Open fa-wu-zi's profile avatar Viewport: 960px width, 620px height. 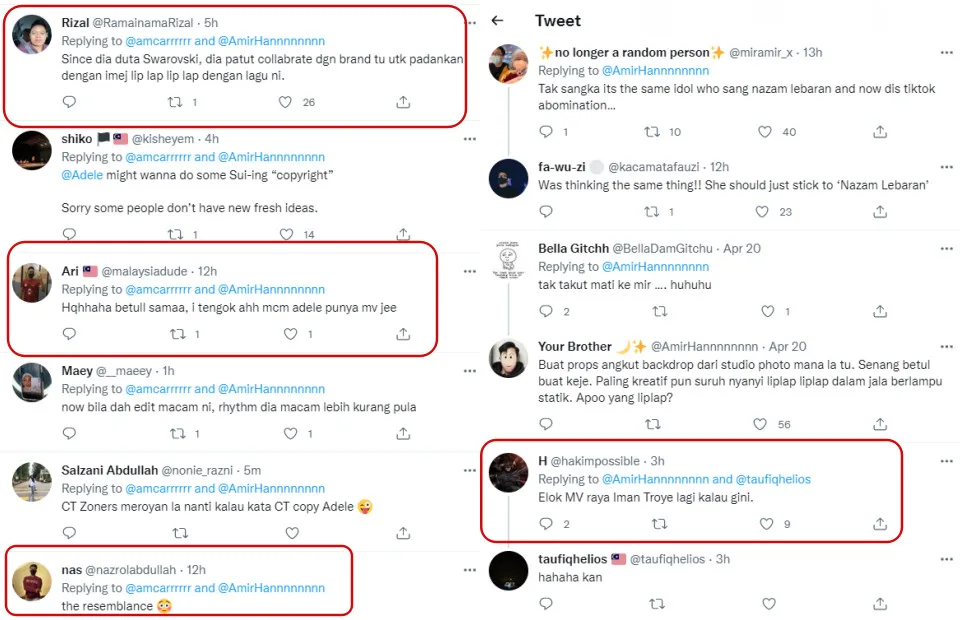click(x=508, y=180)
